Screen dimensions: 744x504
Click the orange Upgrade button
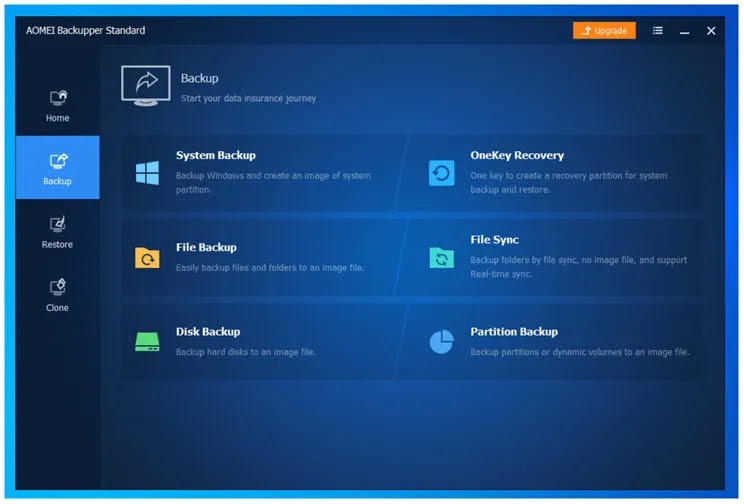point(604,30)
